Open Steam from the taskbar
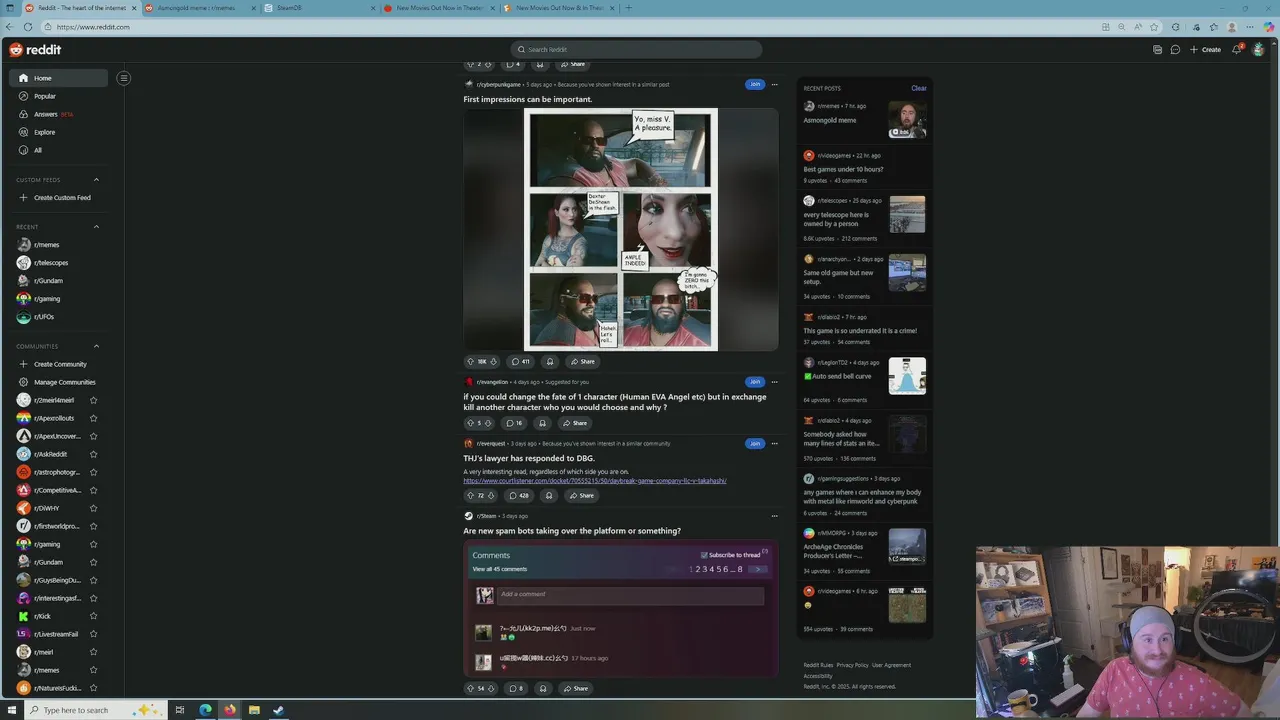This screenshot has width=1280, height=720. pyautogui.click(x=278, y=710)
